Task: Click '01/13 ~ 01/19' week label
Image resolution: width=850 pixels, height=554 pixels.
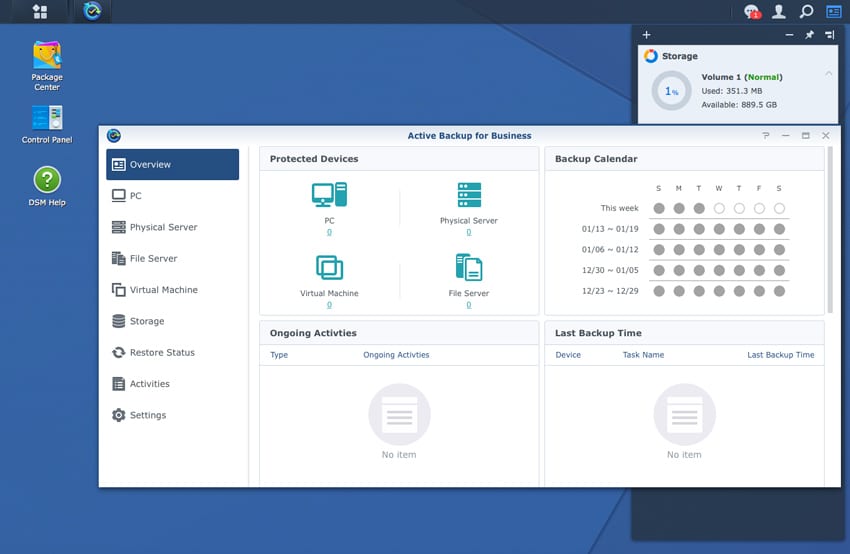Action: point(610,229)
